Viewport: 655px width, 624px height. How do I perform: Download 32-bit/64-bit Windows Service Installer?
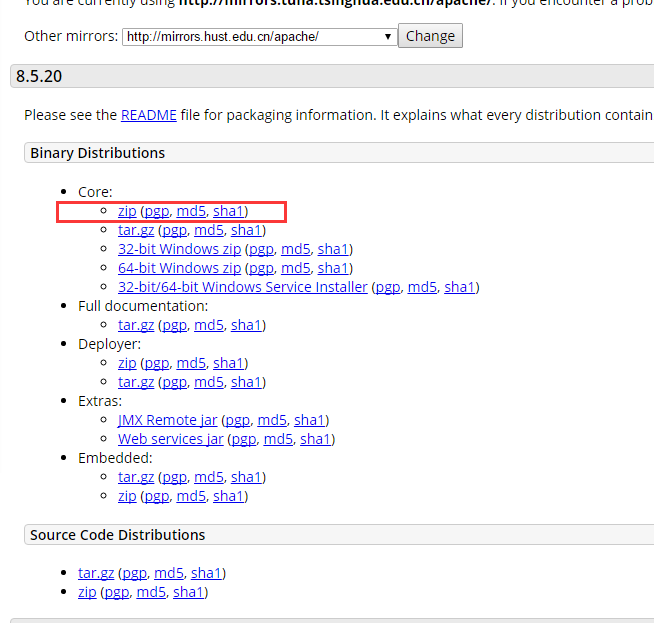click(x=243, y=287)
